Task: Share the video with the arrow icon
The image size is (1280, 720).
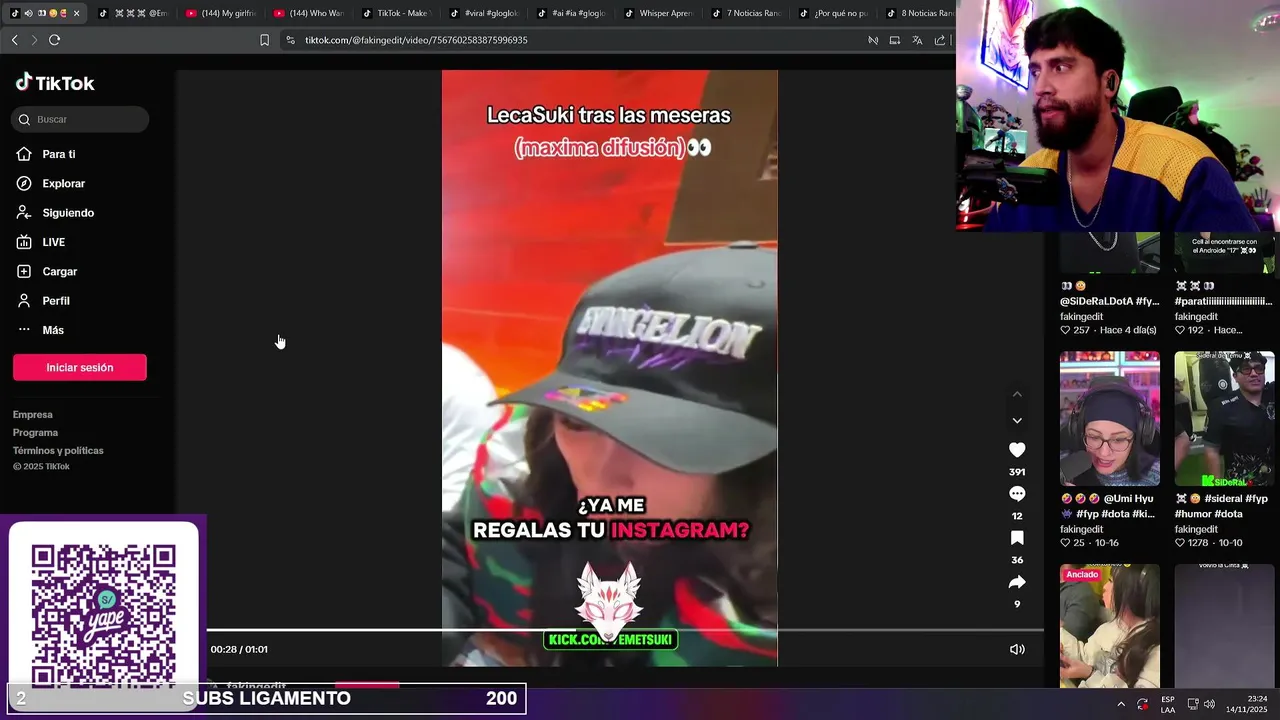Action: 1017,582
